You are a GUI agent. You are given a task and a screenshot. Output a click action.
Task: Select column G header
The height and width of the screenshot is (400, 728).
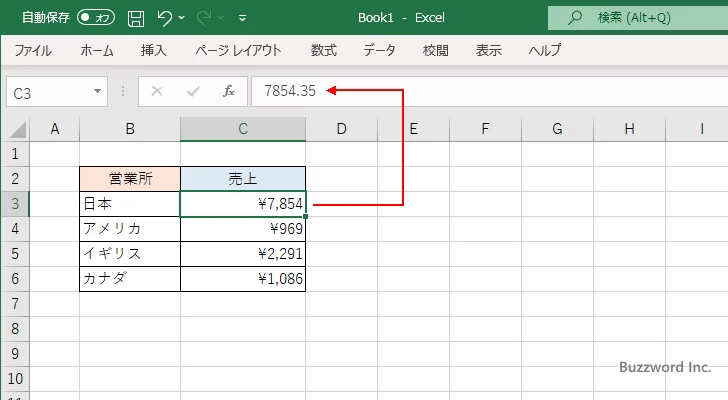(x=557, y=129)
